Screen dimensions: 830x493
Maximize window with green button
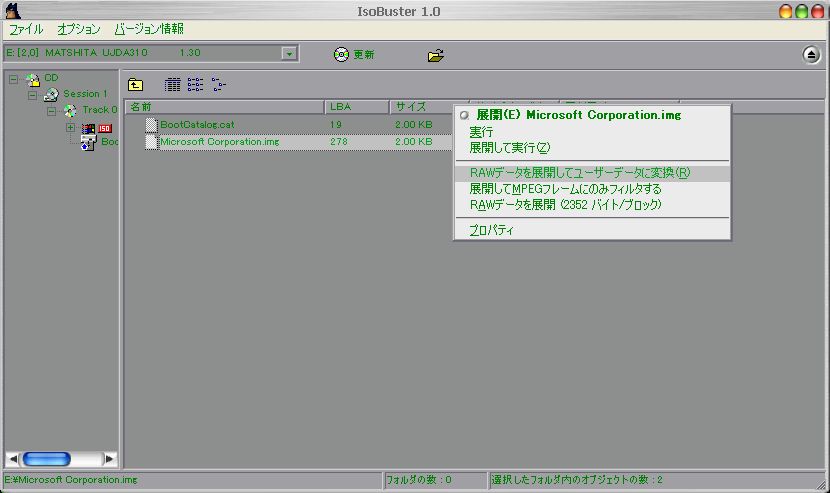tap(801, 11)
